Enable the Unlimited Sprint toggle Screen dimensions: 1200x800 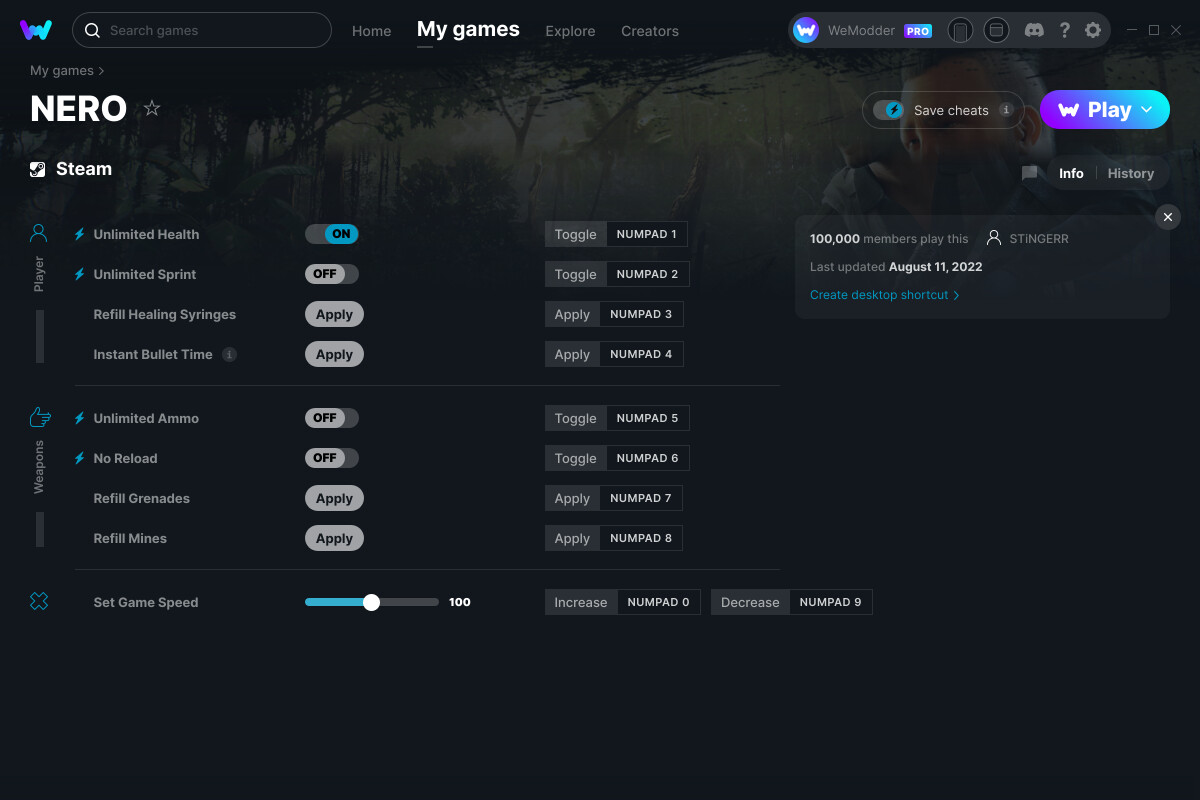point(332,274)
